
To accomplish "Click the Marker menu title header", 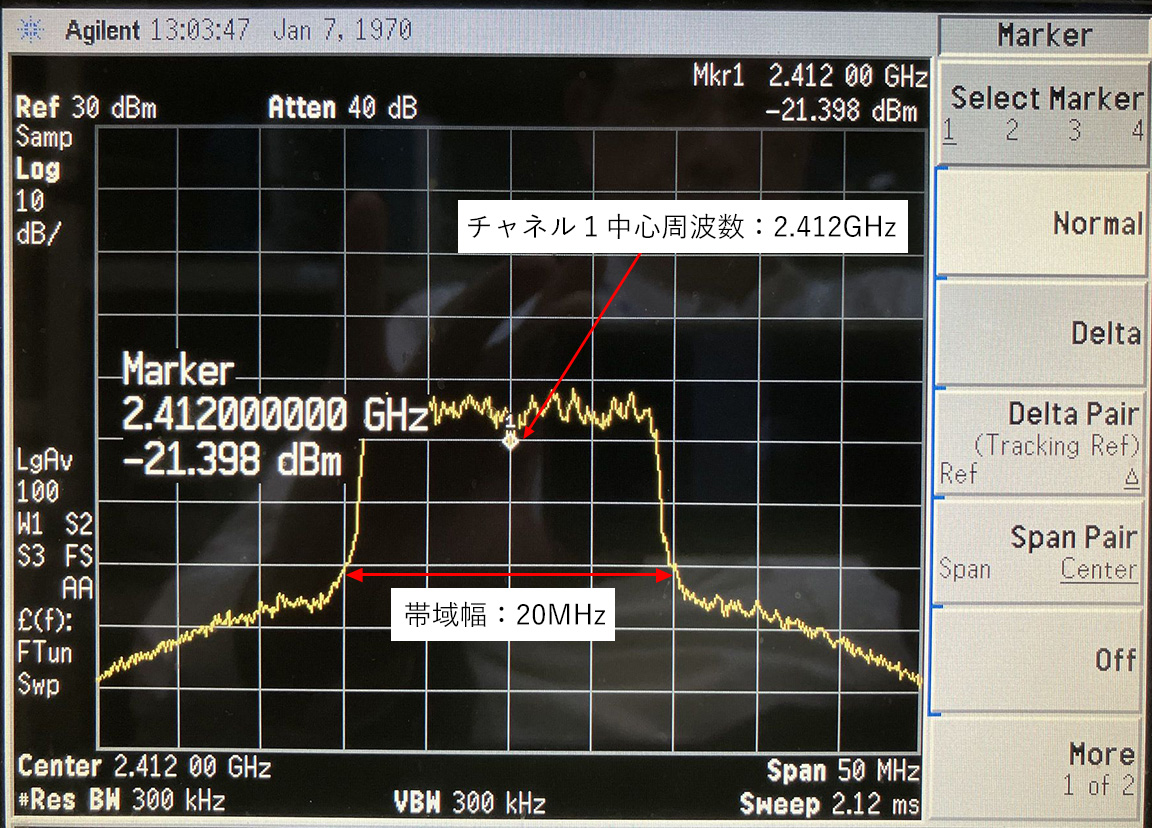I will tap(1044, 36).
